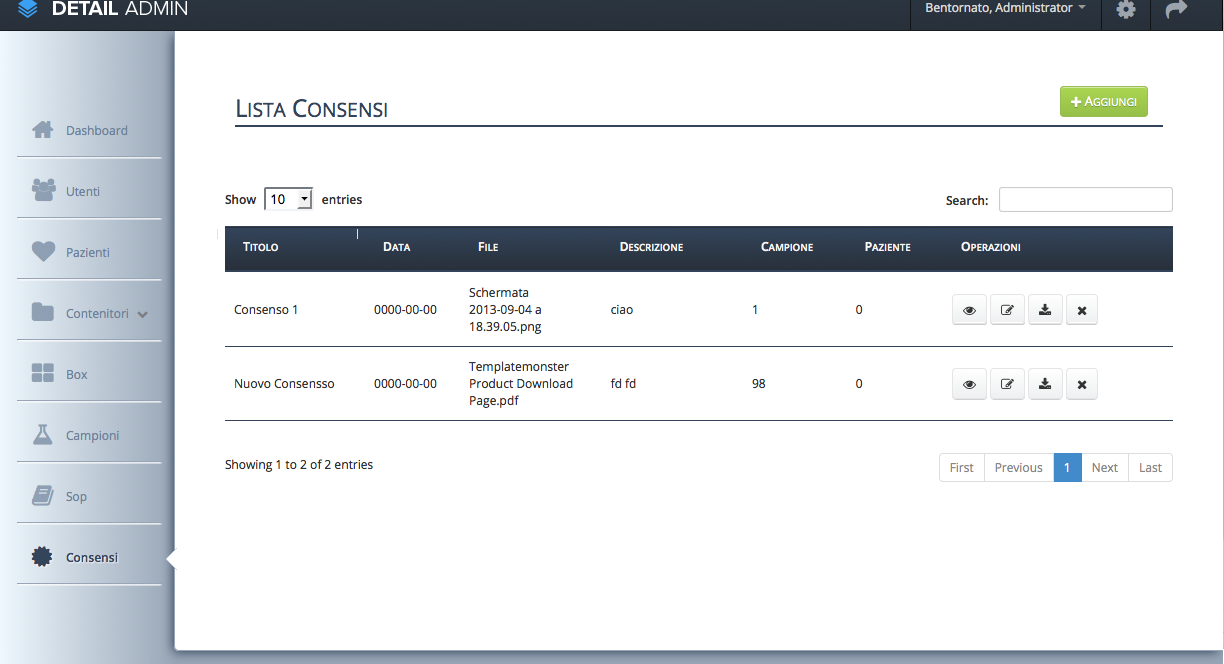Delete the Nuovo Consensso row

(1082, 384)
